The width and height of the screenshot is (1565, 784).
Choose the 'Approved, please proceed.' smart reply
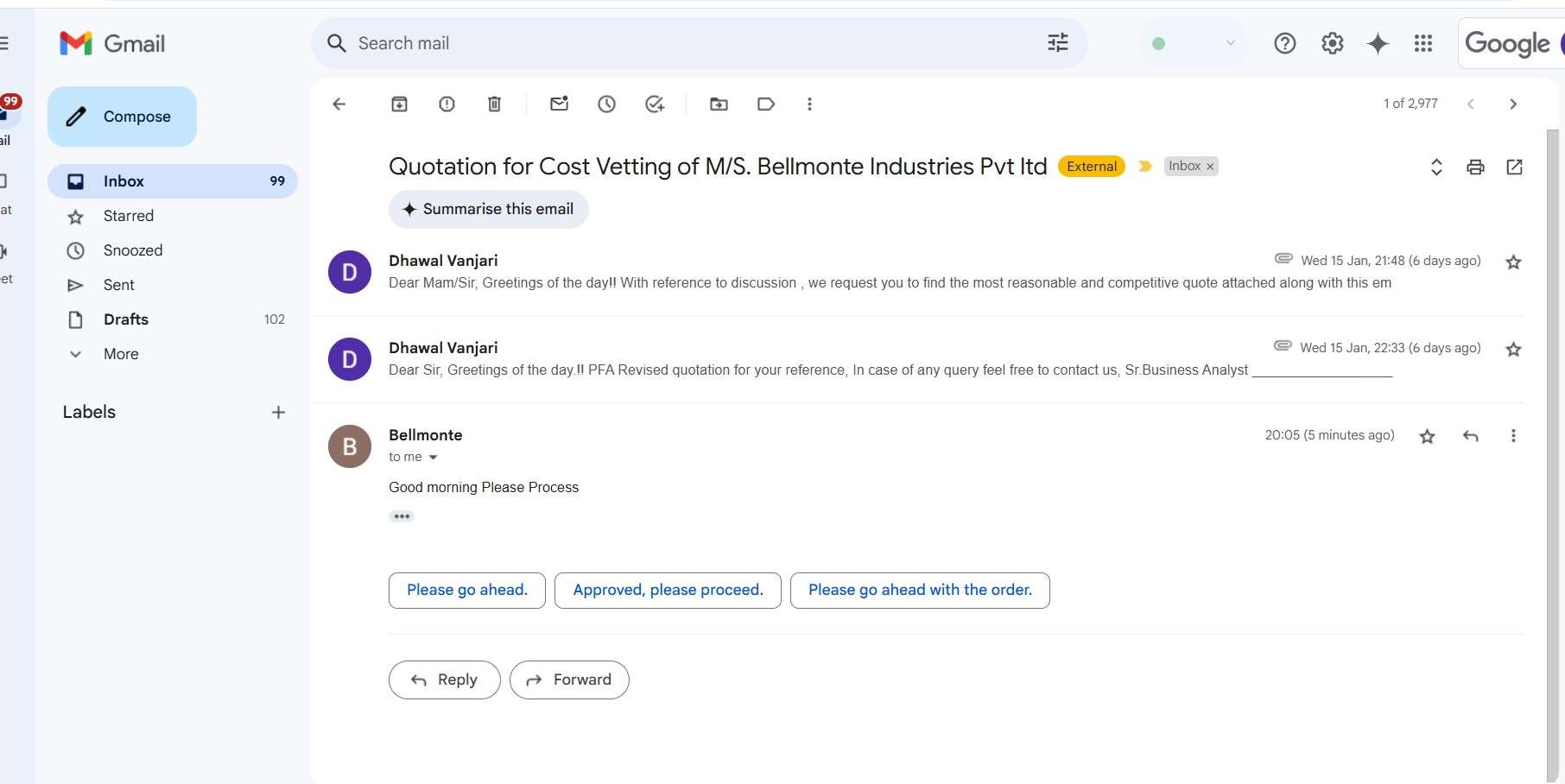(x=668, y=591)
